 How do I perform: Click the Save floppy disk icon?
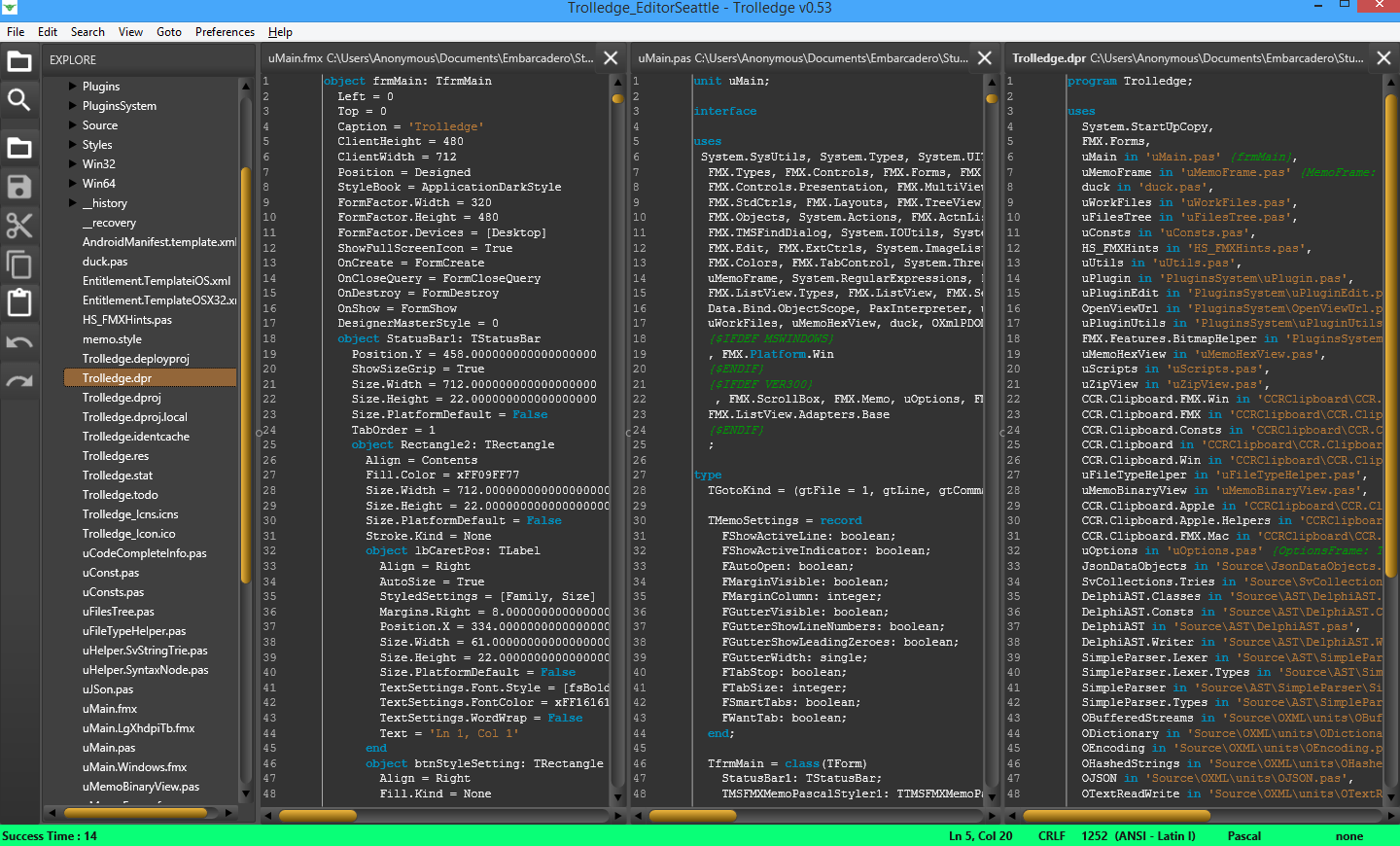pos(19,187)
